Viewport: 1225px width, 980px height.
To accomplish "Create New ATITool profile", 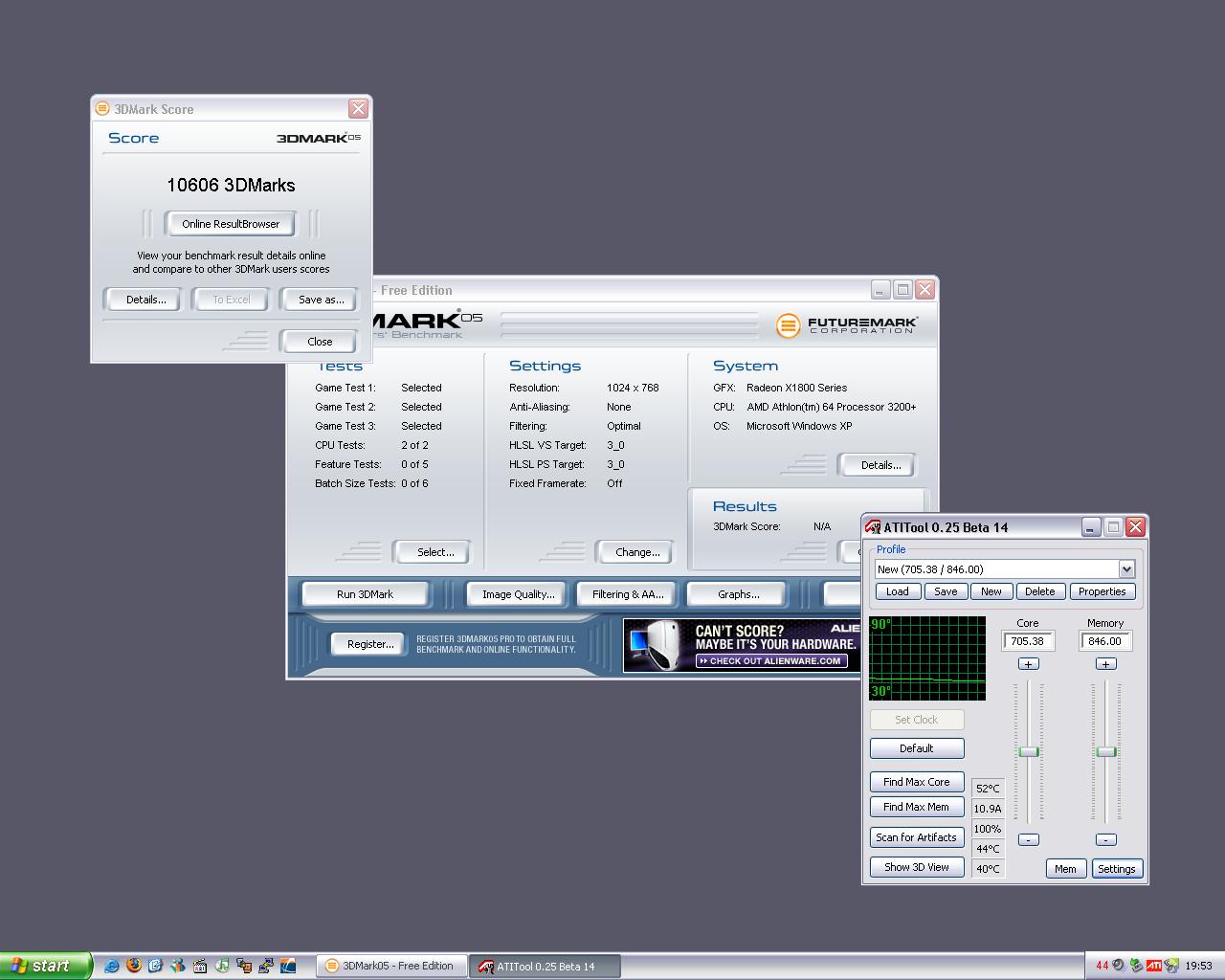I will pyautogui.click(x=991, y=591).
